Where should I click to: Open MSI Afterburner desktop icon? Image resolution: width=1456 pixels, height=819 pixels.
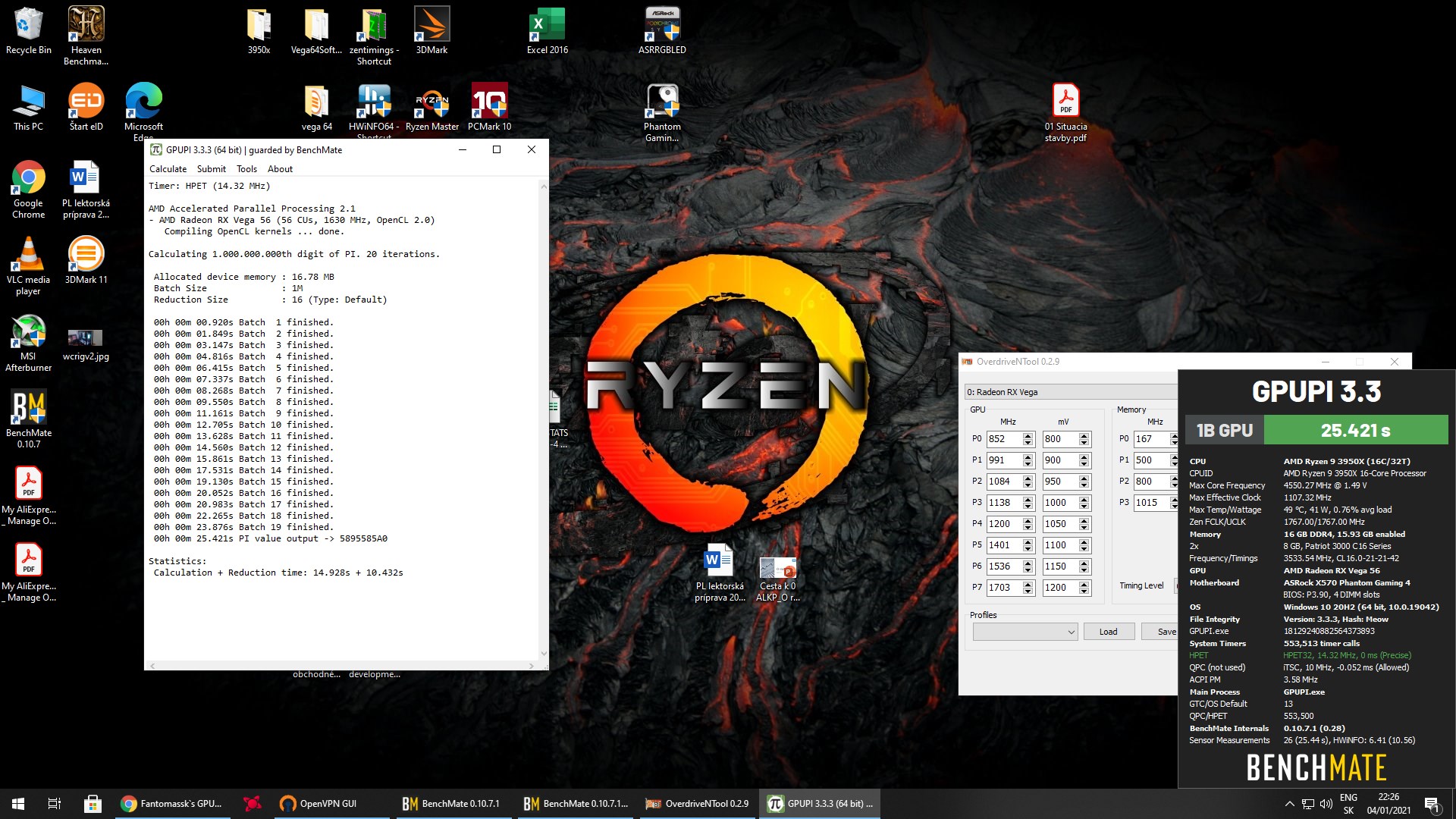tap(29, 342)
